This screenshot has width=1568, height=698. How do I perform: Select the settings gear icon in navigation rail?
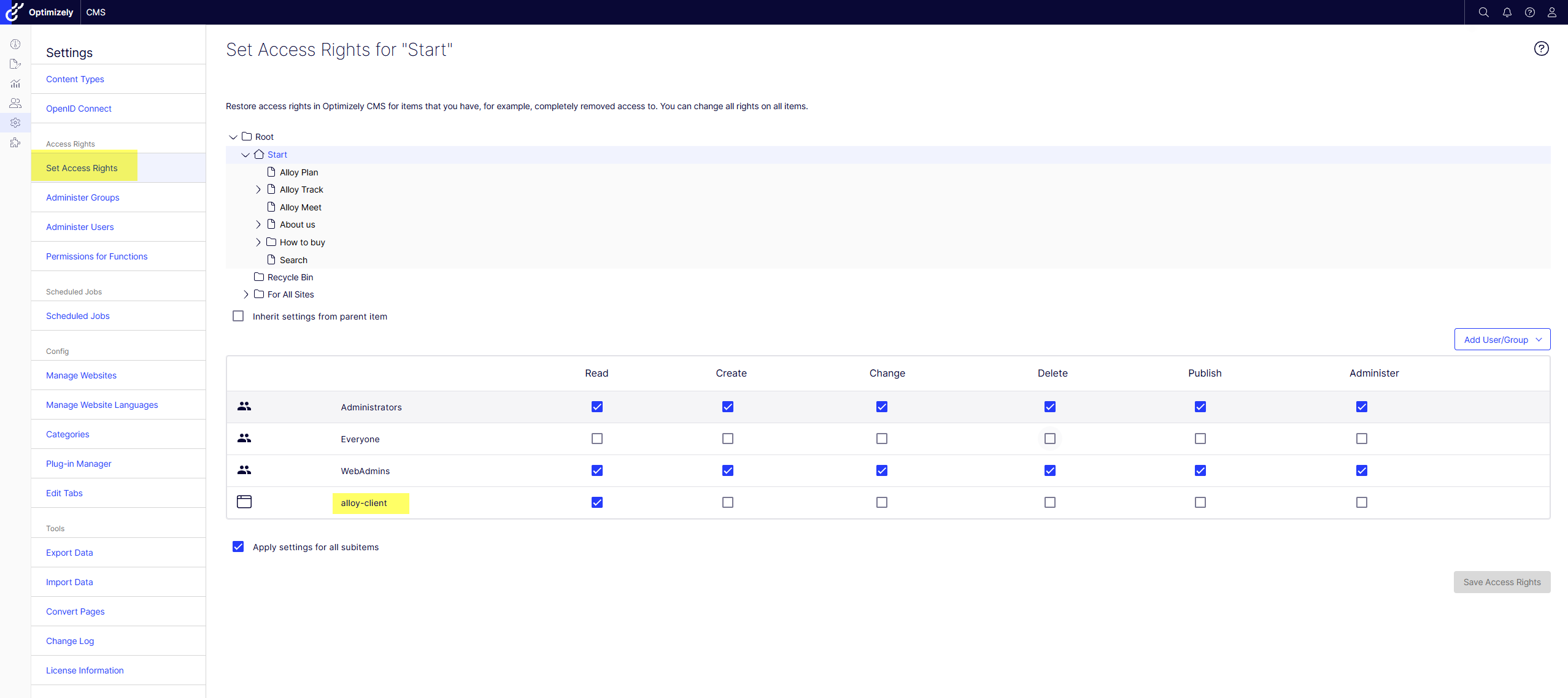click(x=15, y=123)
